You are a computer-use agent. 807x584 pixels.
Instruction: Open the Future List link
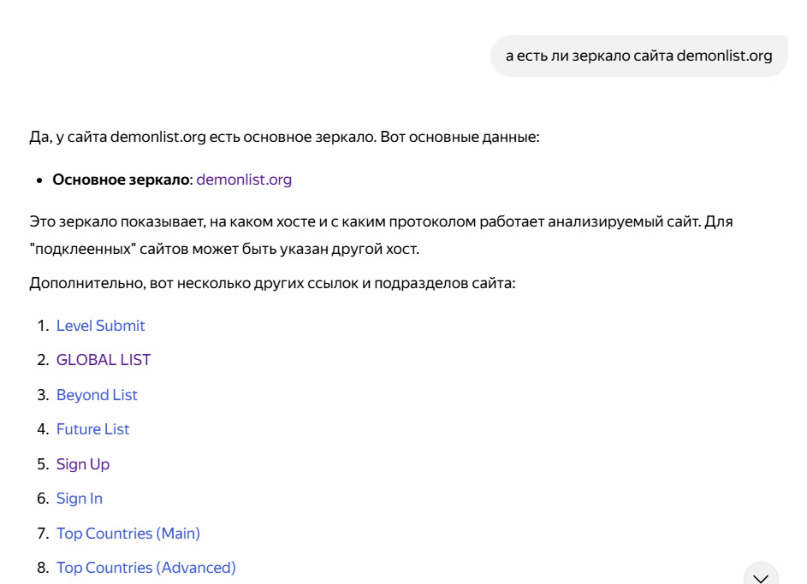click(x=93, y=429)
